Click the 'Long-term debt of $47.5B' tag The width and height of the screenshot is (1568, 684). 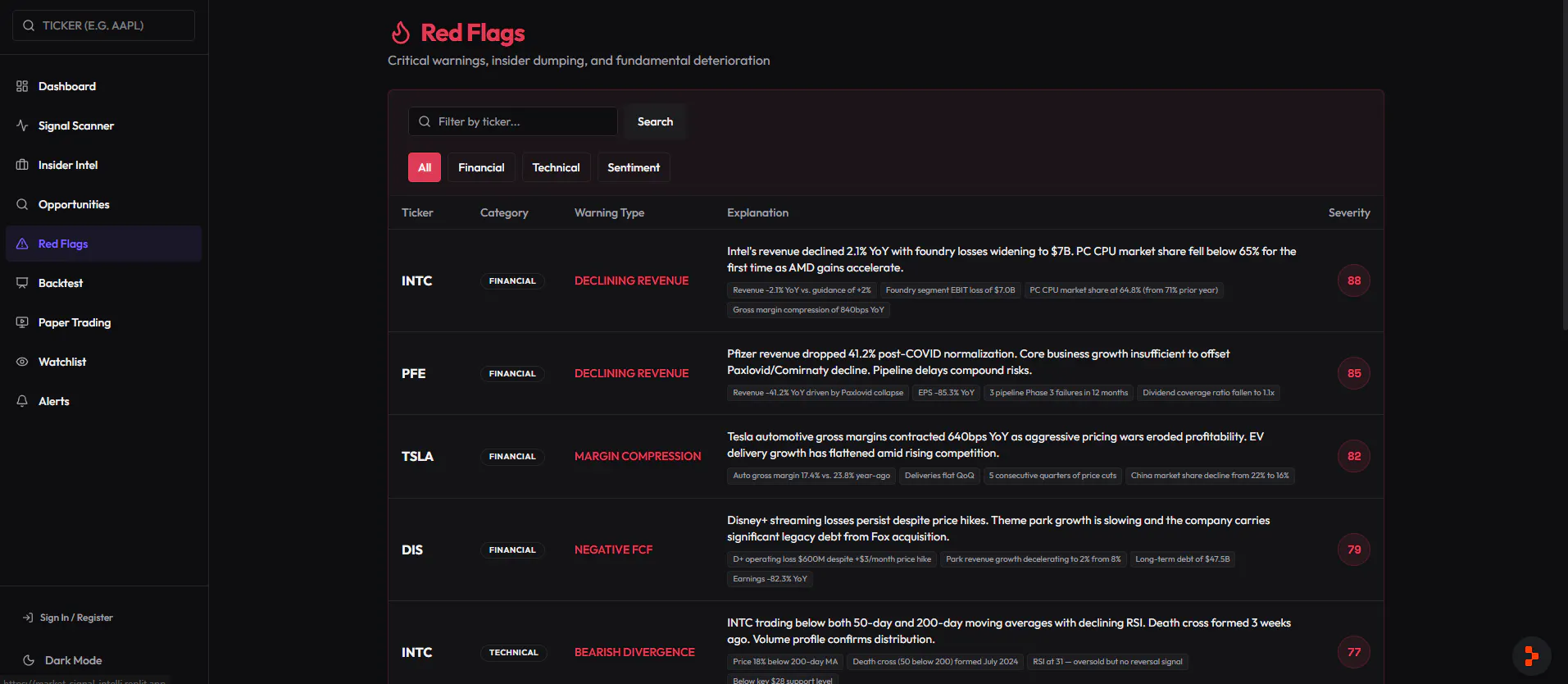(1182, 559)
